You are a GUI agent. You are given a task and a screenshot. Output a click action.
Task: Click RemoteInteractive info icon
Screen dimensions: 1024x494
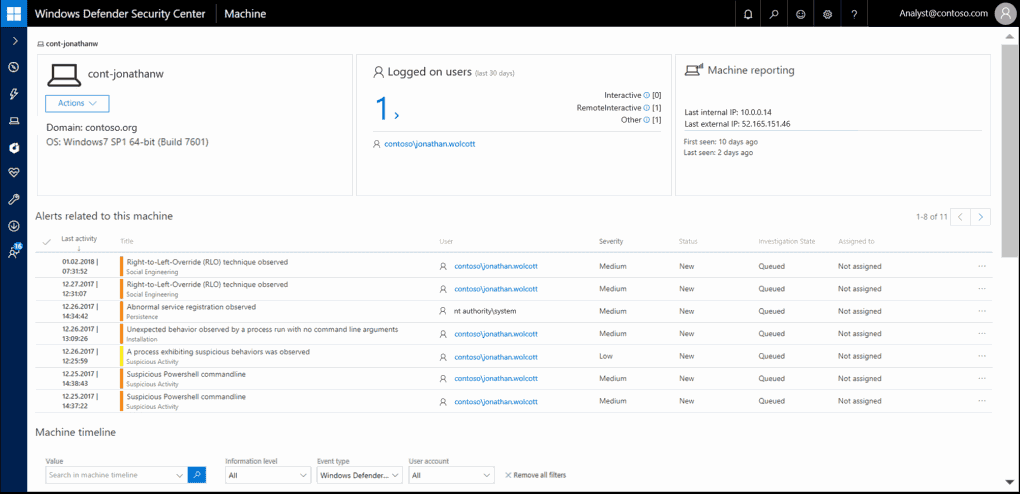647,108
